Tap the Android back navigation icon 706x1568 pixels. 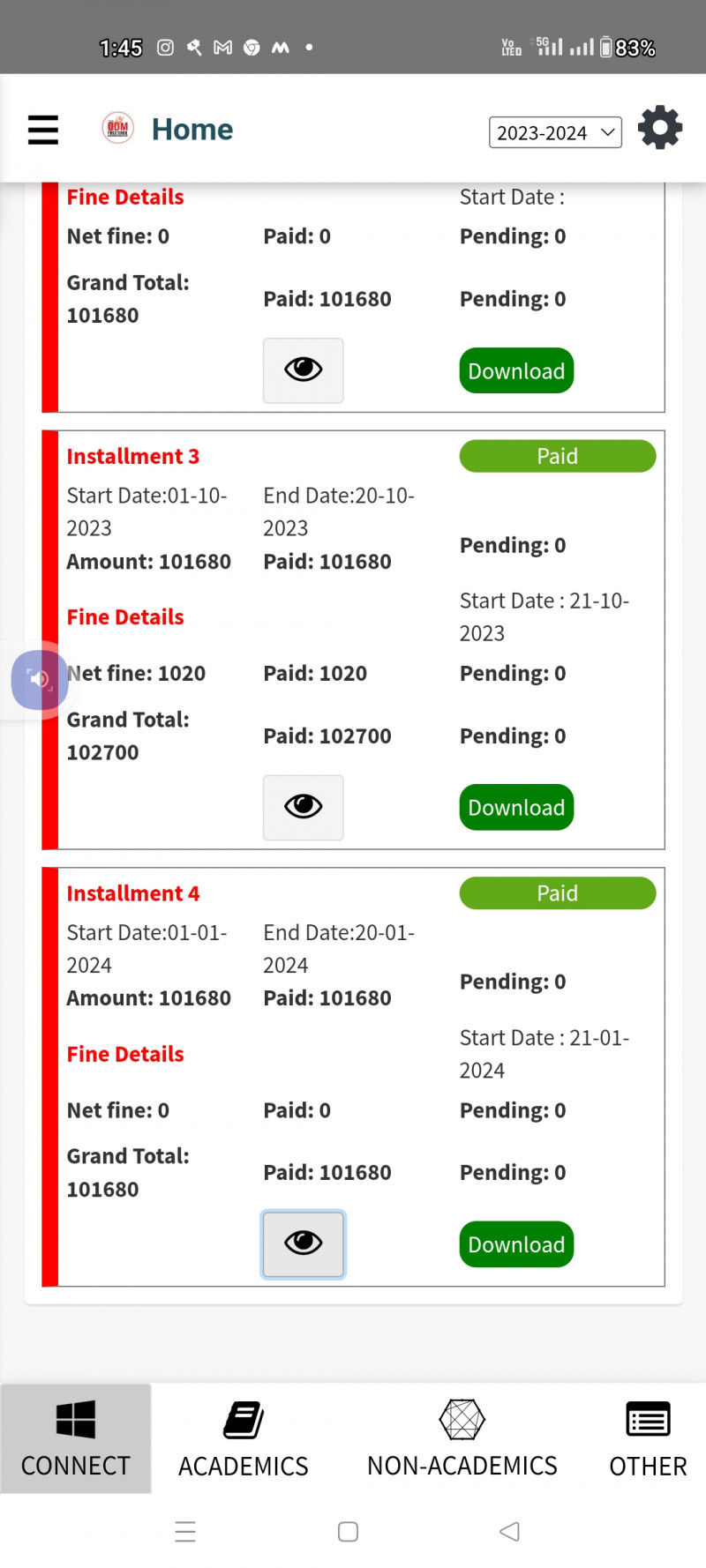pos(509,1531)
